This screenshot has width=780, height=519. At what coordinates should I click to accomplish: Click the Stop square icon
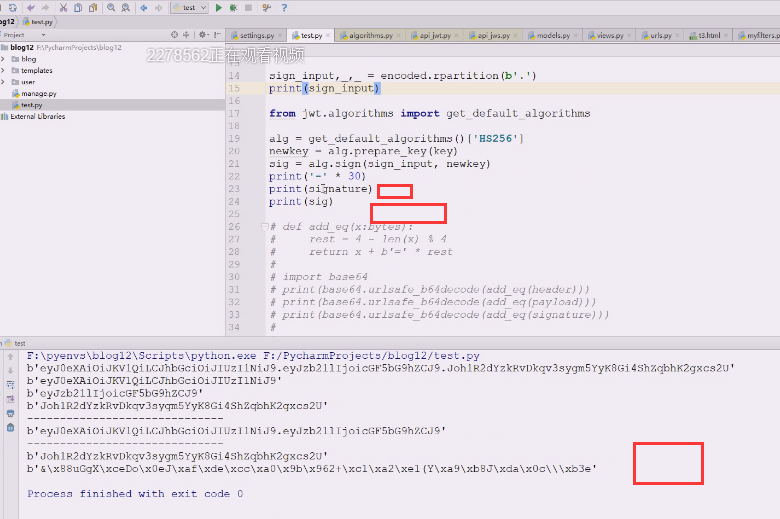click(x=248, y=7)
